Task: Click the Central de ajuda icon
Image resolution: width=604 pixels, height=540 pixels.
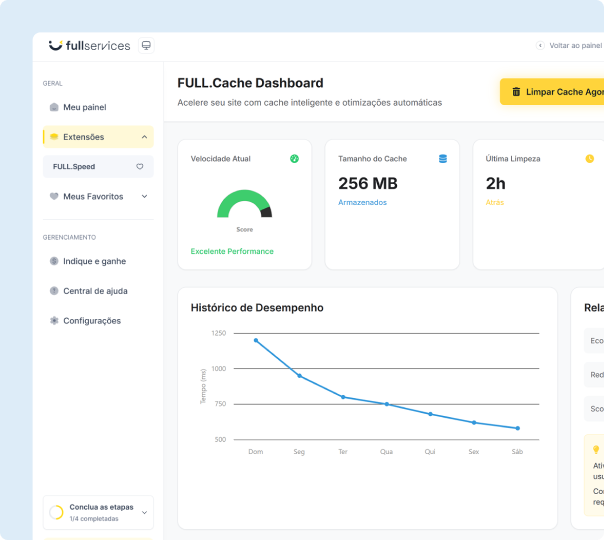Action: point(54,291)
